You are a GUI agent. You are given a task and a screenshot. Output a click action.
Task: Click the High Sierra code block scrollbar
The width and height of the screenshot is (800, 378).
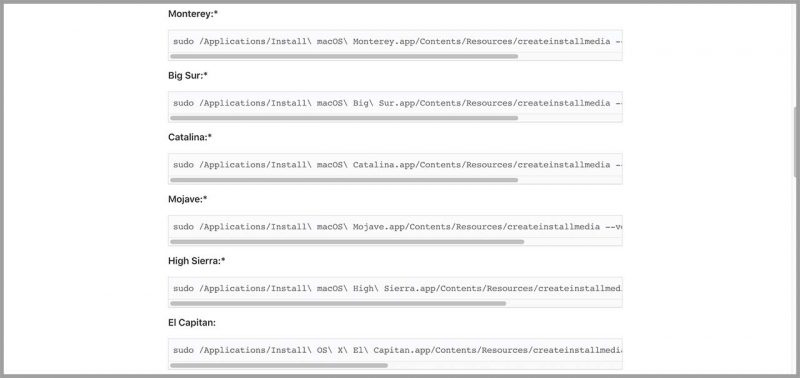click(338, 304)
